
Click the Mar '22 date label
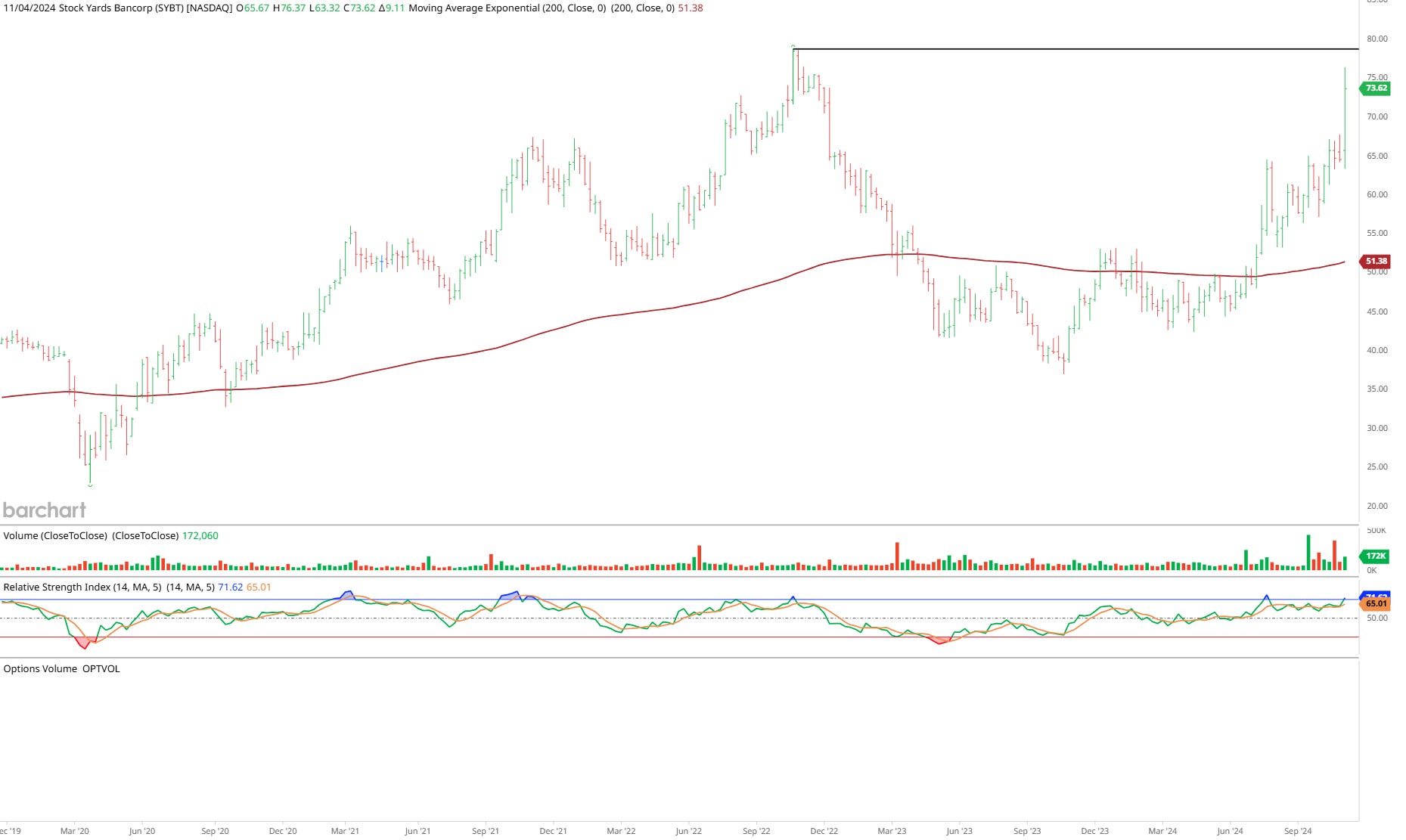pos(621,831)
